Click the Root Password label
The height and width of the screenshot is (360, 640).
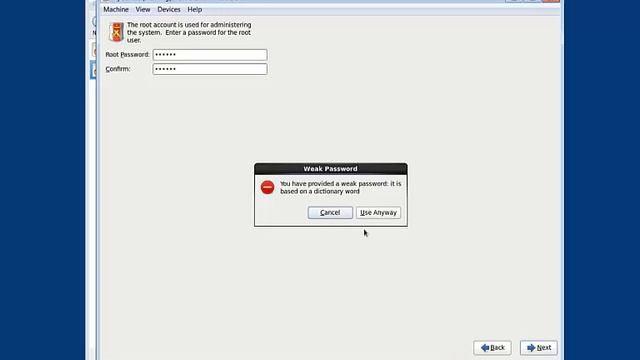pos(127,55)
